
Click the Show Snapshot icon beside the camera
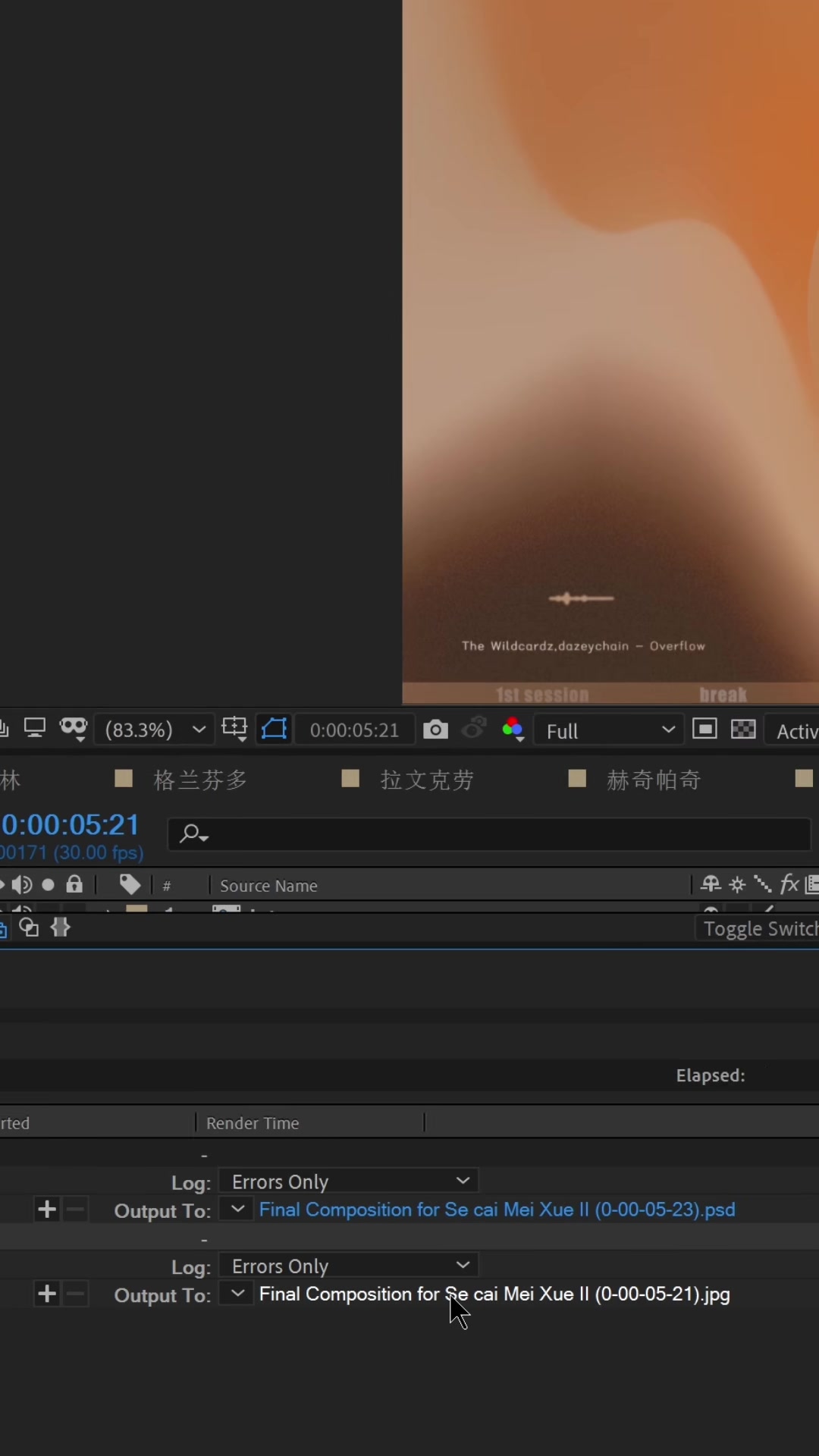click(474, 729)
